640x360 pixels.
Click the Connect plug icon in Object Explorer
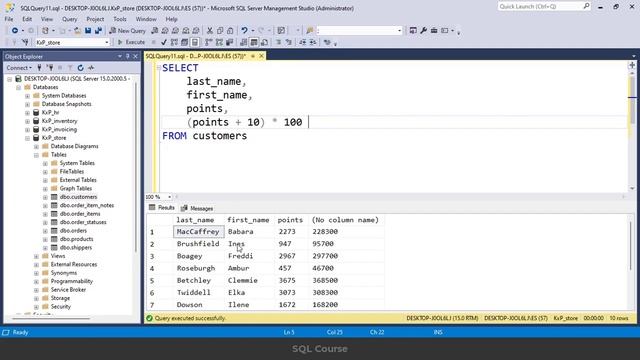tap(40, 68)
